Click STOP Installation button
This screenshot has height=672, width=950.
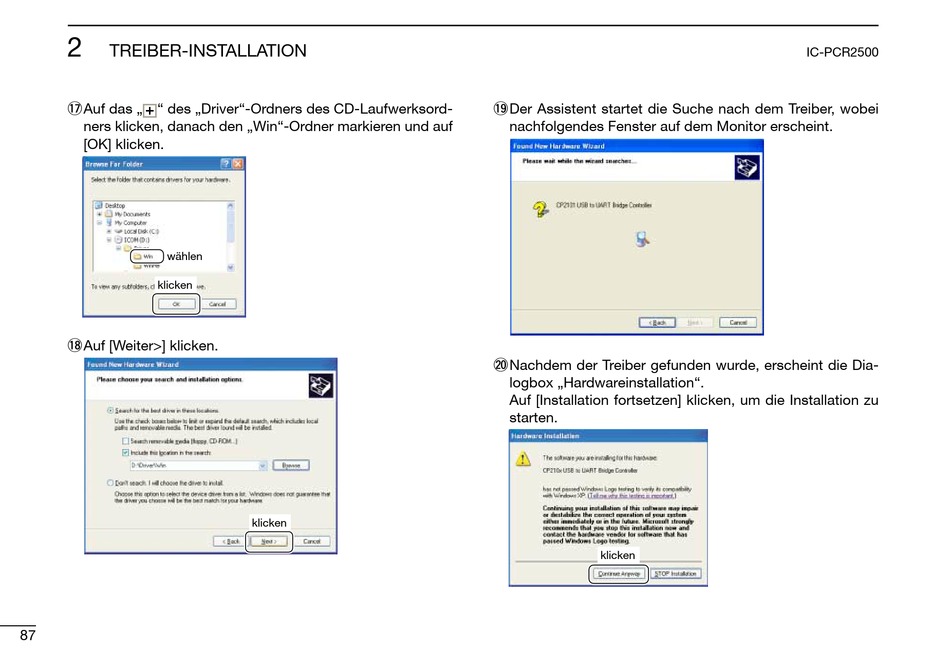[676, 574]
